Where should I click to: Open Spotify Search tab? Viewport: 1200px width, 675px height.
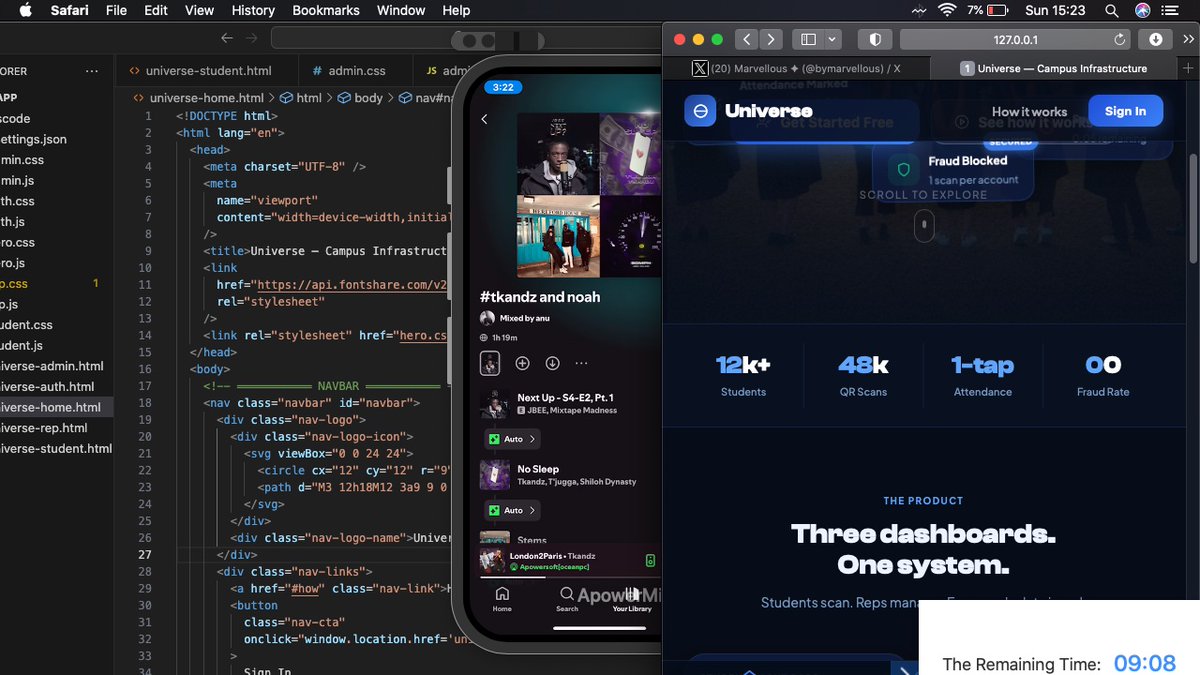(x=567, y=599)
